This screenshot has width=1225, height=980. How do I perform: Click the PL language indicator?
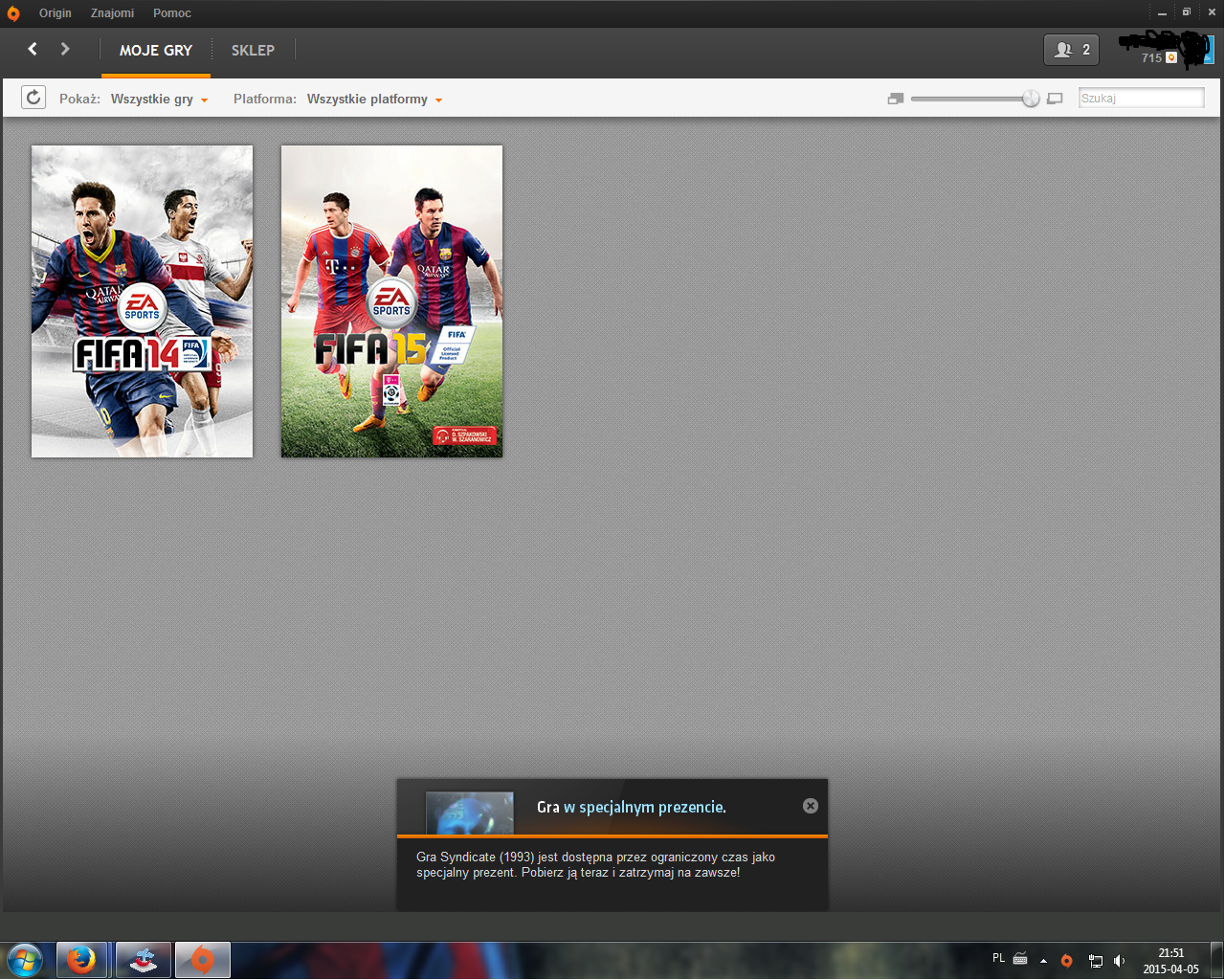click(x=999, y=959)
